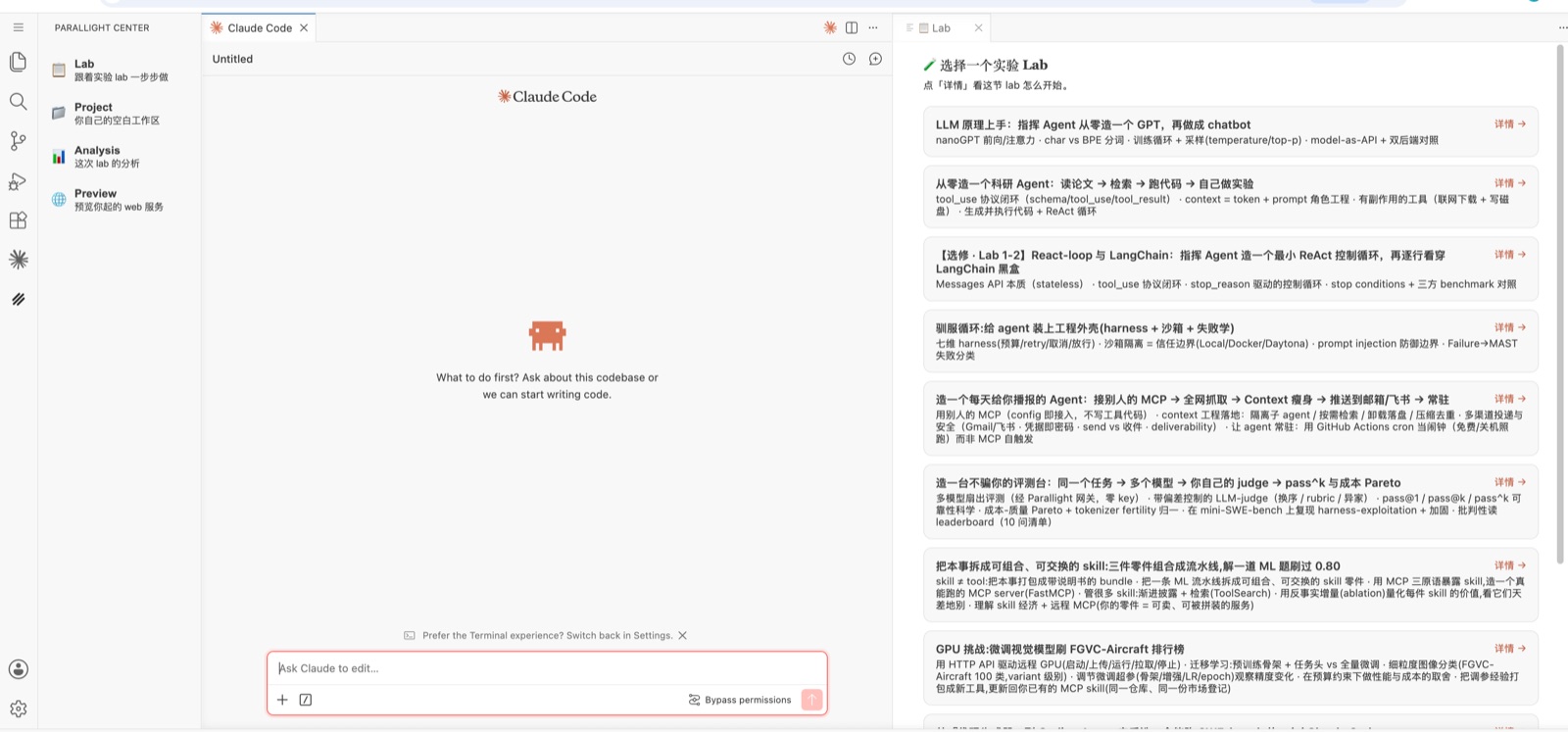This screenshot has width=1568, height=732.
Task: Select Preview in Parallight Center sidebar
Action: (120, 199)
